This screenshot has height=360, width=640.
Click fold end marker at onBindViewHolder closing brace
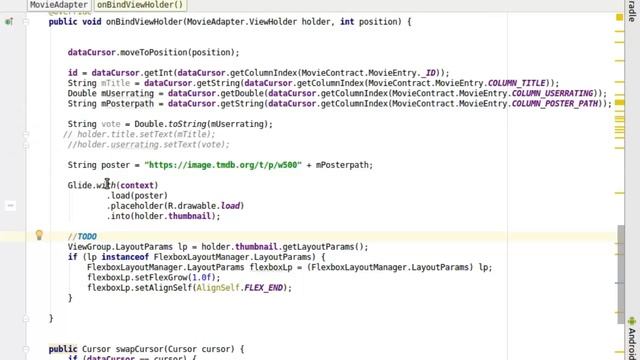click(26, 318)
